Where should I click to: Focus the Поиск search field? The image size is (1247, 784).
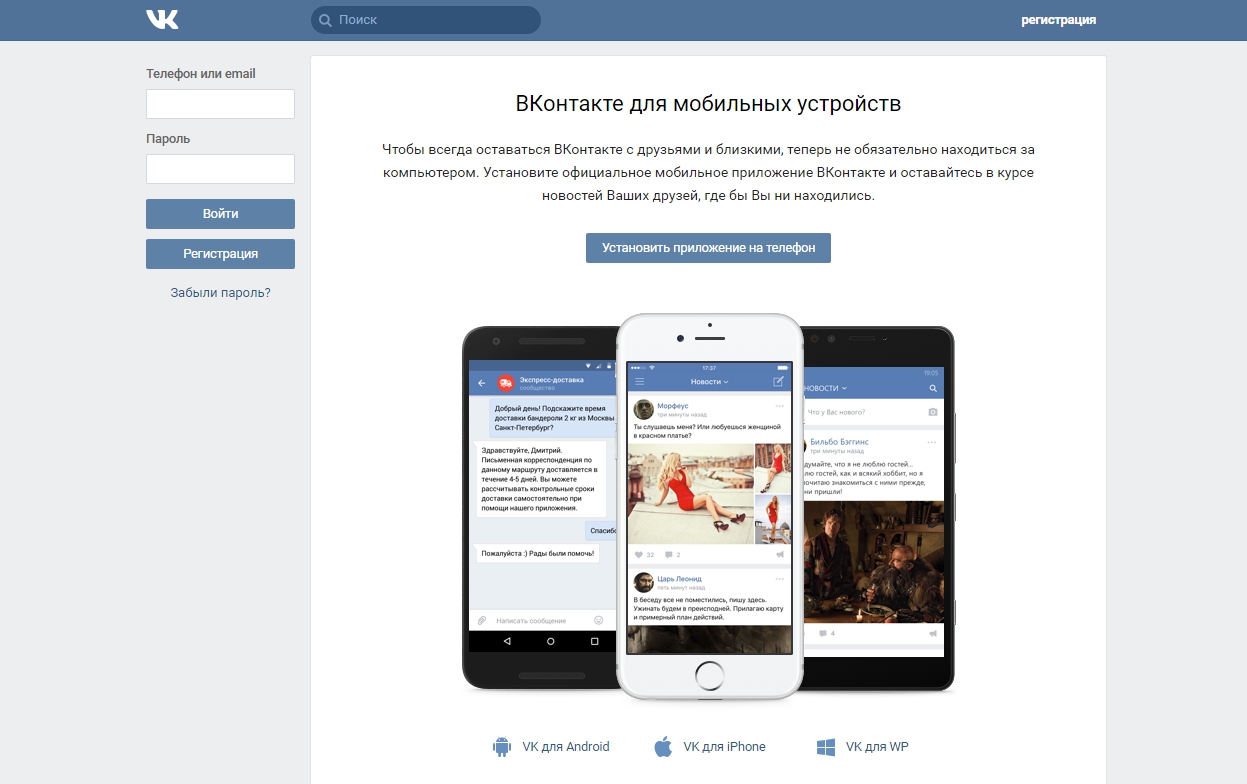coord(425,20)
